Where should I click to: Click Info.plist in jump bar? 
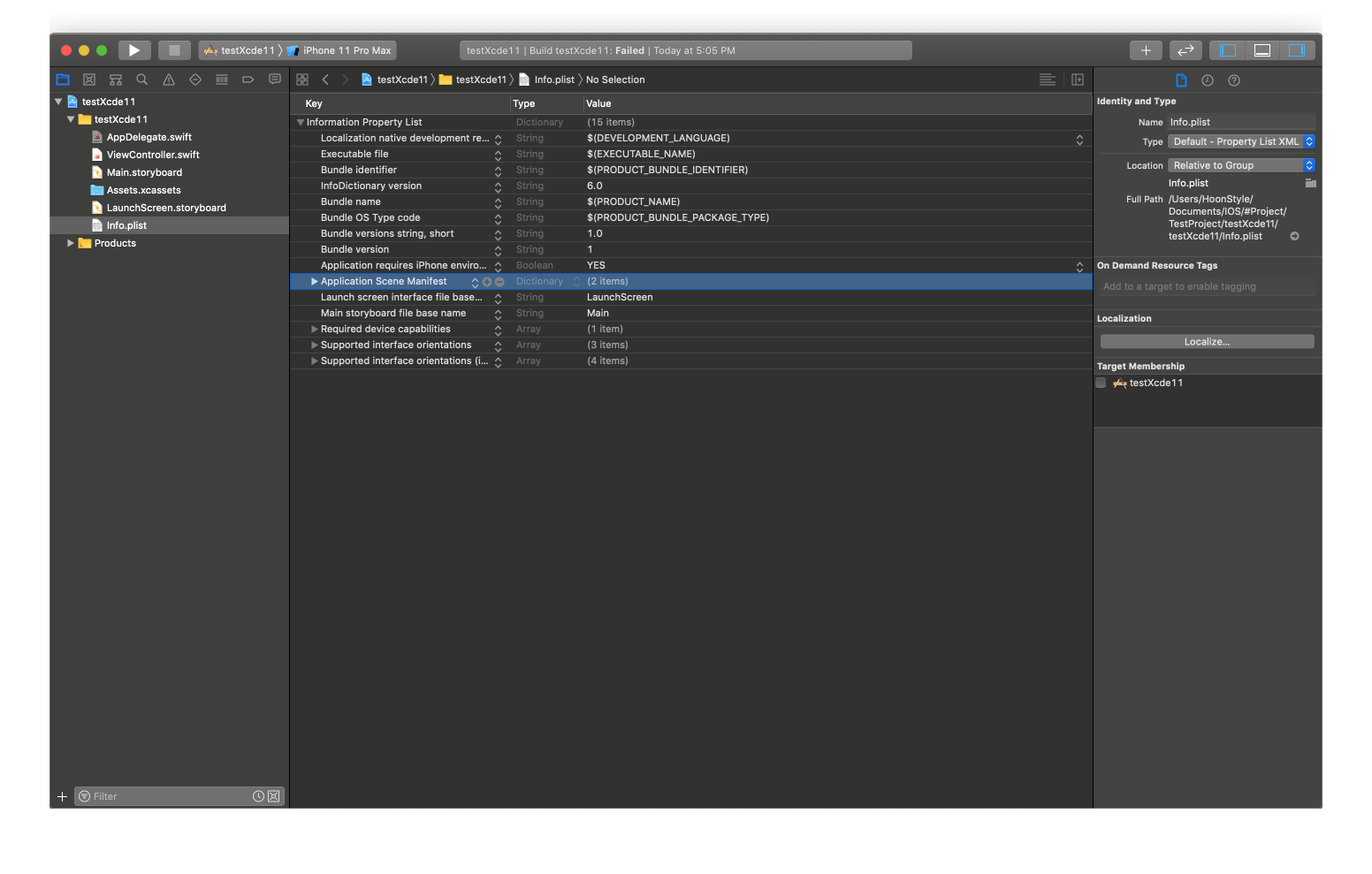[546, 80]
